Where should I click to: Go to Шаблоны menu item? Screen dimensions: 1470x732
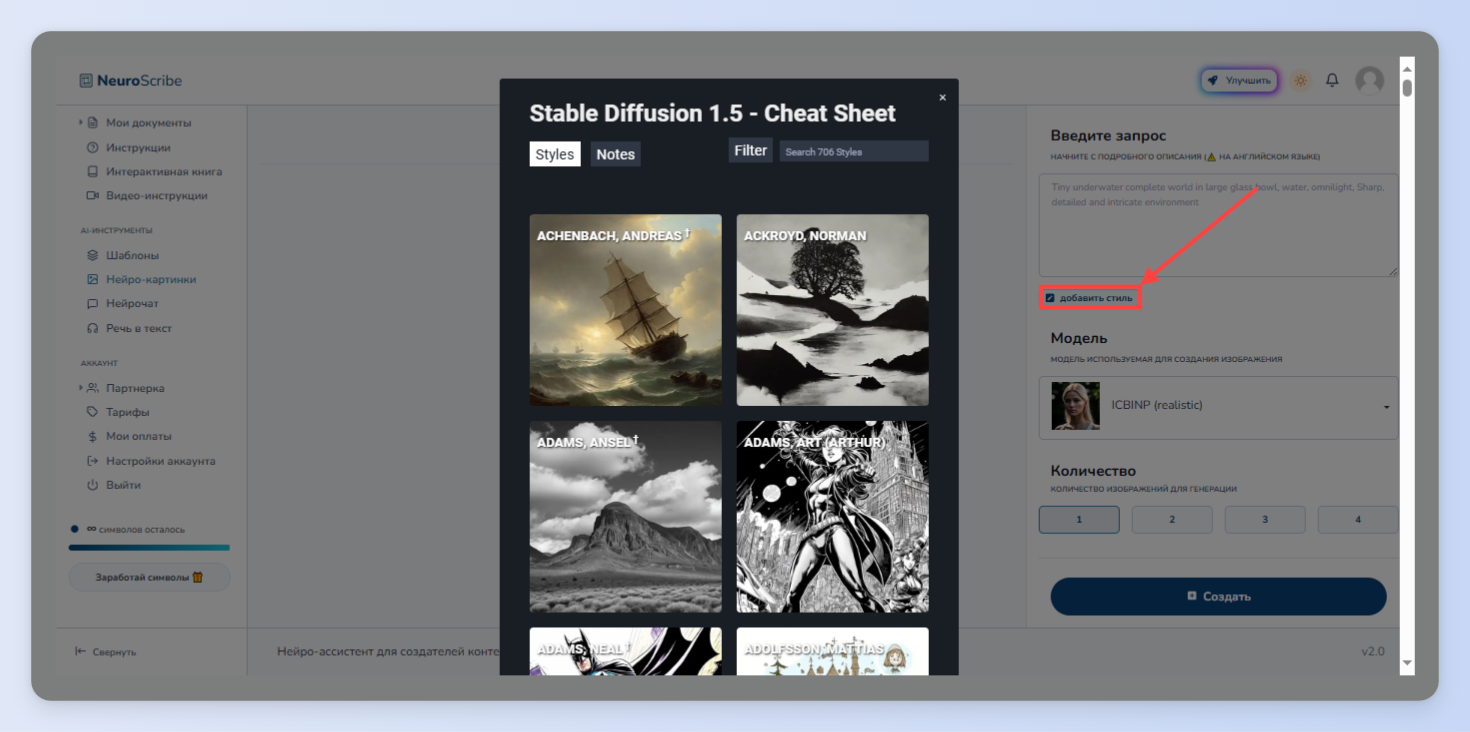(133, 256)
